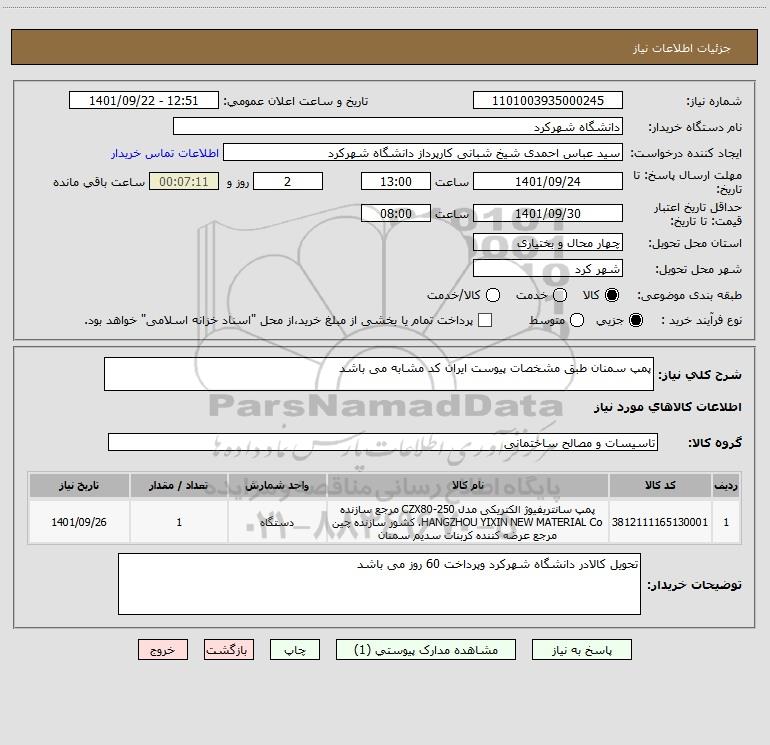Click the request creator field سید عباس احمدی
Screen dimensions: 770x745
click(423, 153)
